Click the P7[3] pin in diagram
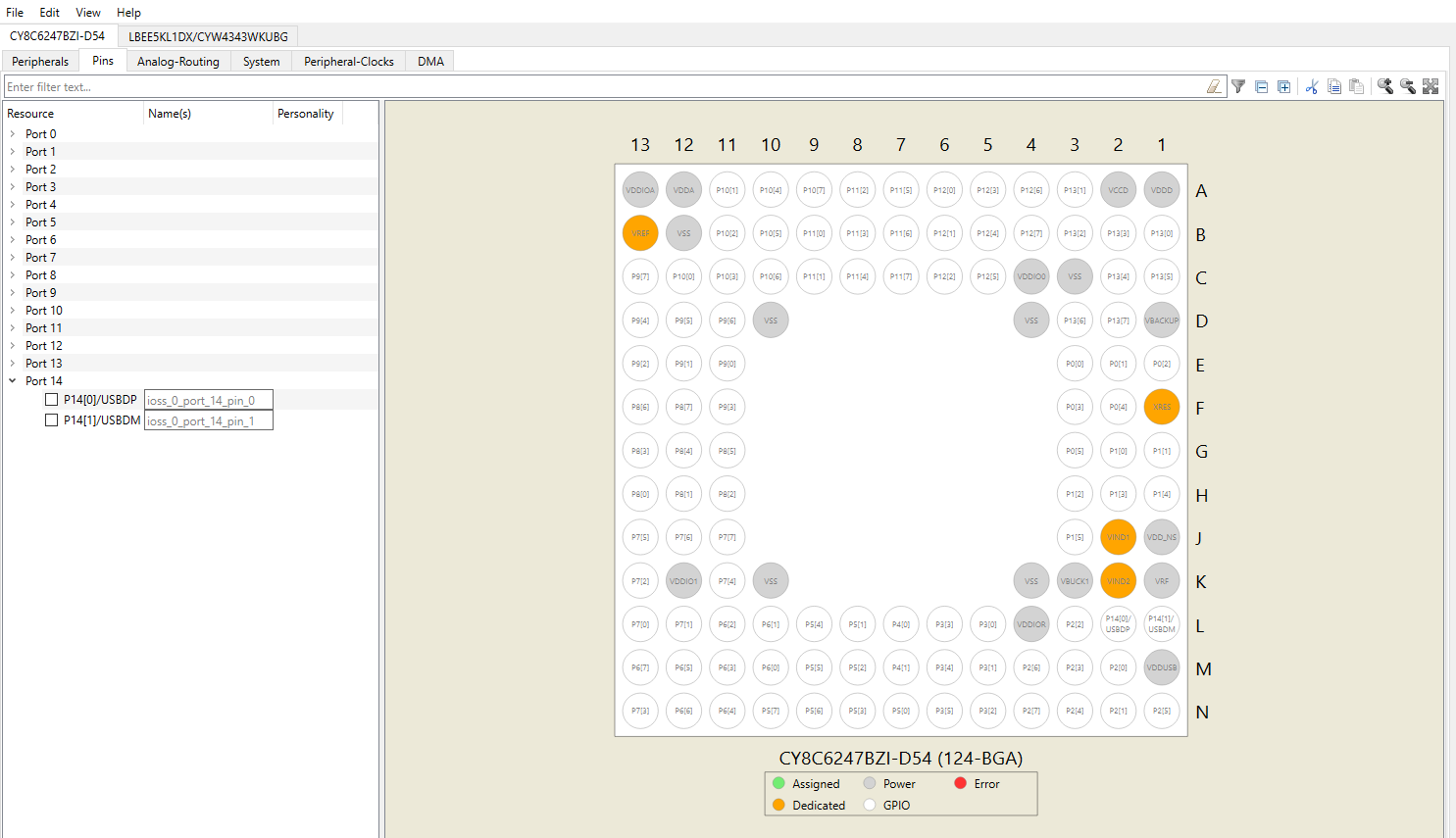This screenshot has height=838, width=1456. [x=640, y=711]
